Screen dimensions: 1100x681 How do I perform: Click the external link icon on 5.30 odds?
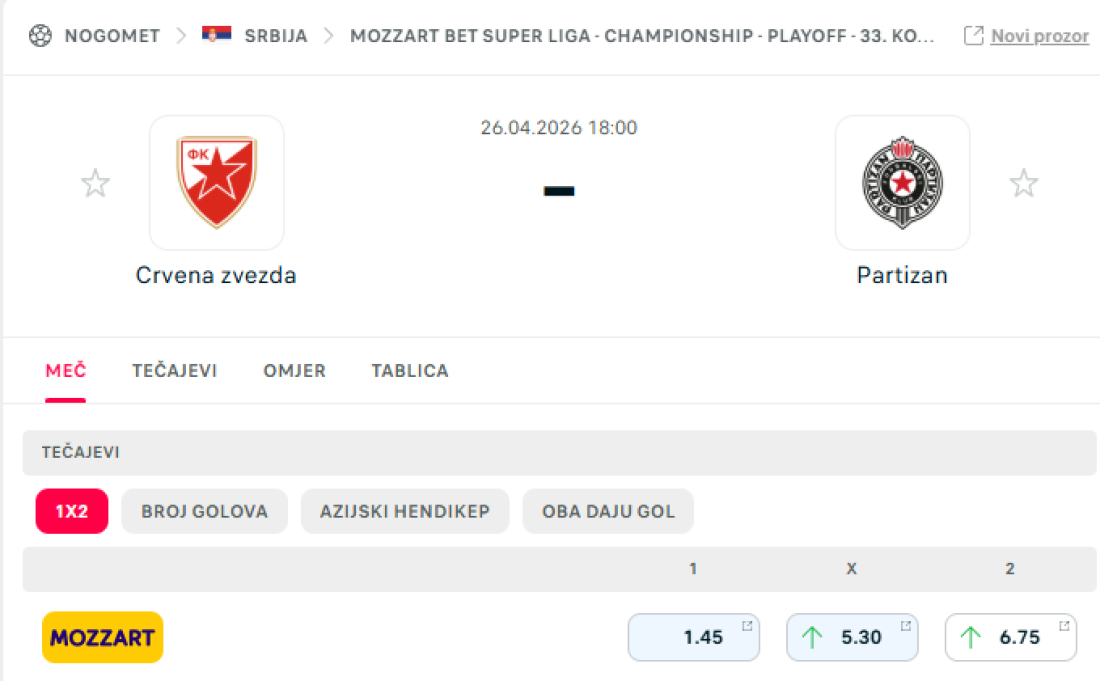[x=906, y=626]
